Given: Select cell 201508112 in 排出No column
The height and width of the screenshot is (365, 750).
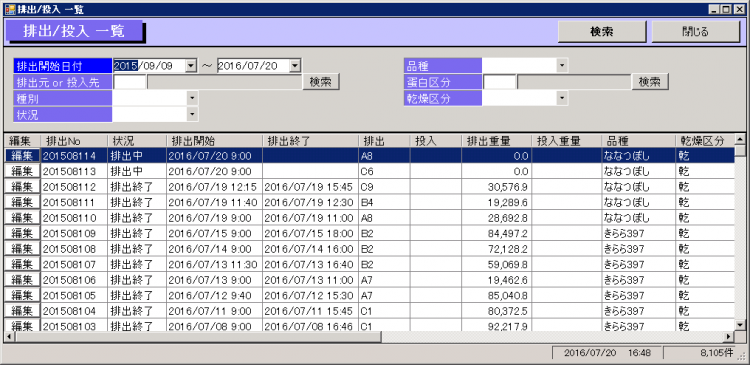Looking at the screenshot, I should point(74,187).
